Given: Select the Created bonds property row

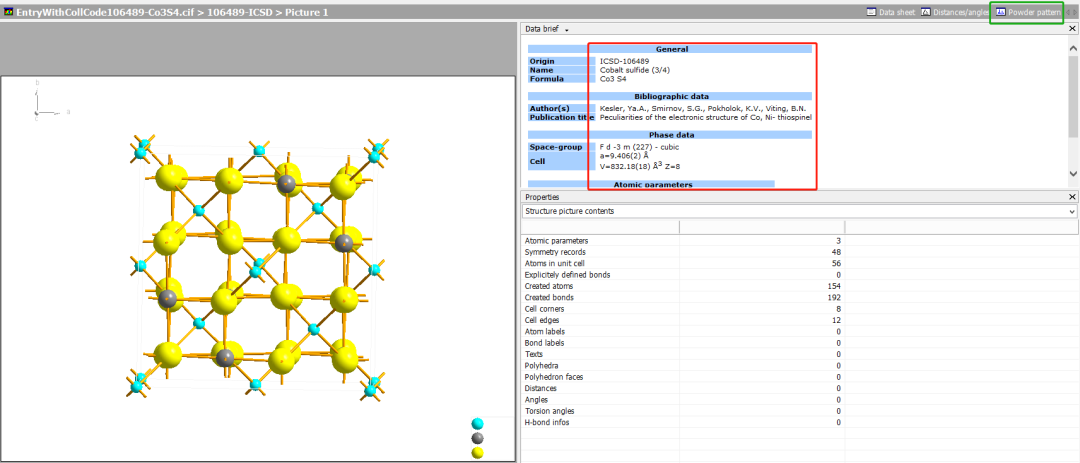Looking at the screenshot, I should coord(550,297).
